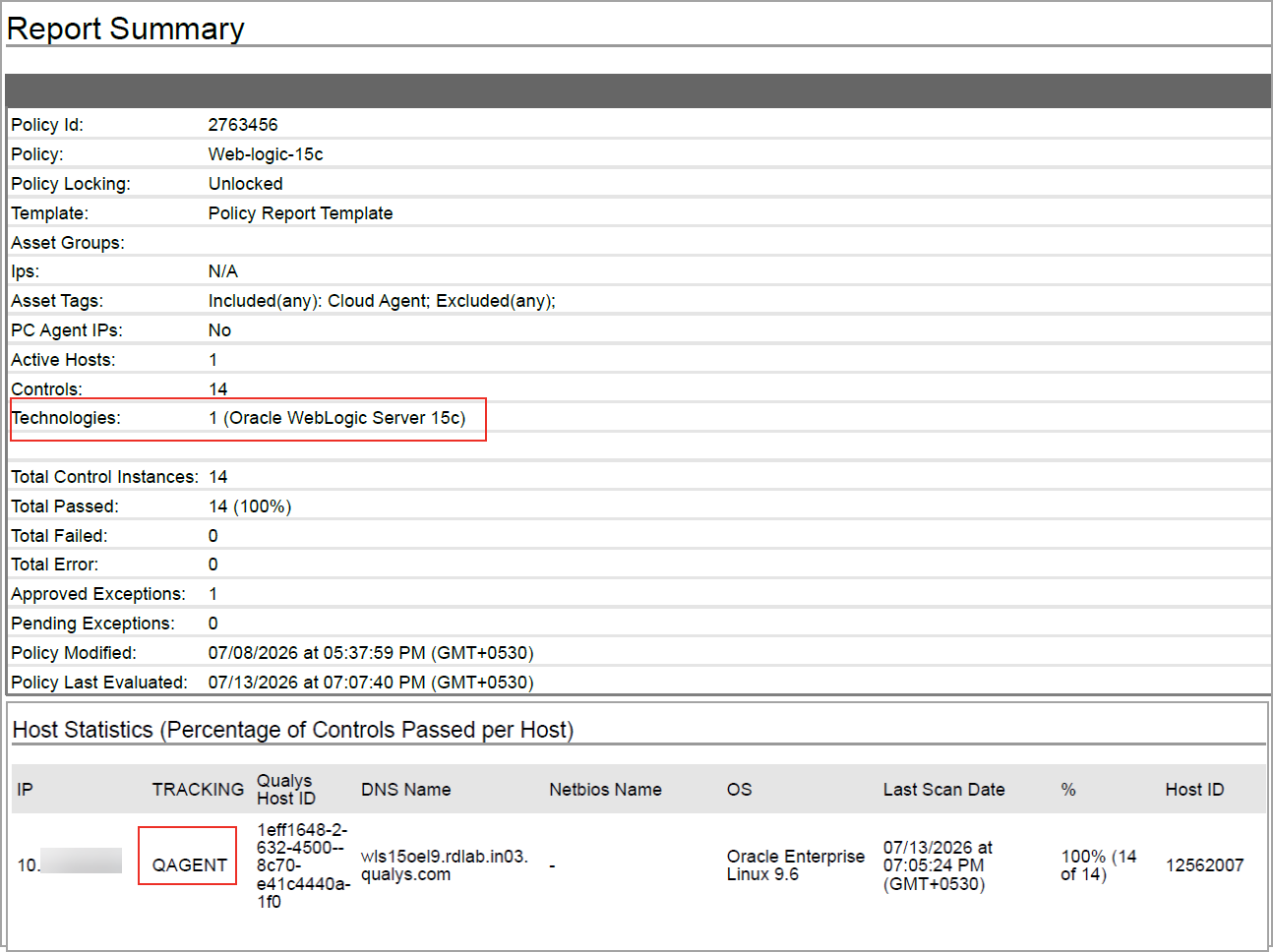1273x952 pixels.
Task: Click the Unlocked policy locking value
Action: coord(245,184)
